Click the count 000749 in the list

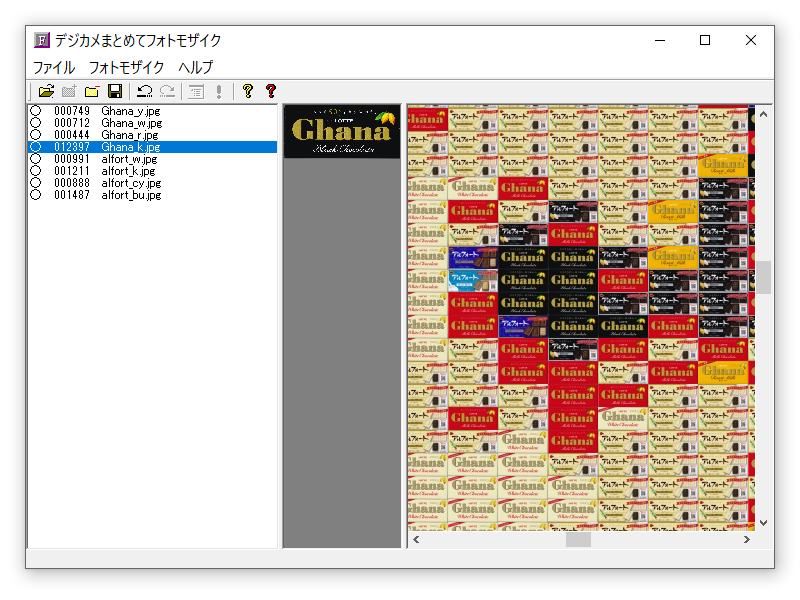[72, 111]
